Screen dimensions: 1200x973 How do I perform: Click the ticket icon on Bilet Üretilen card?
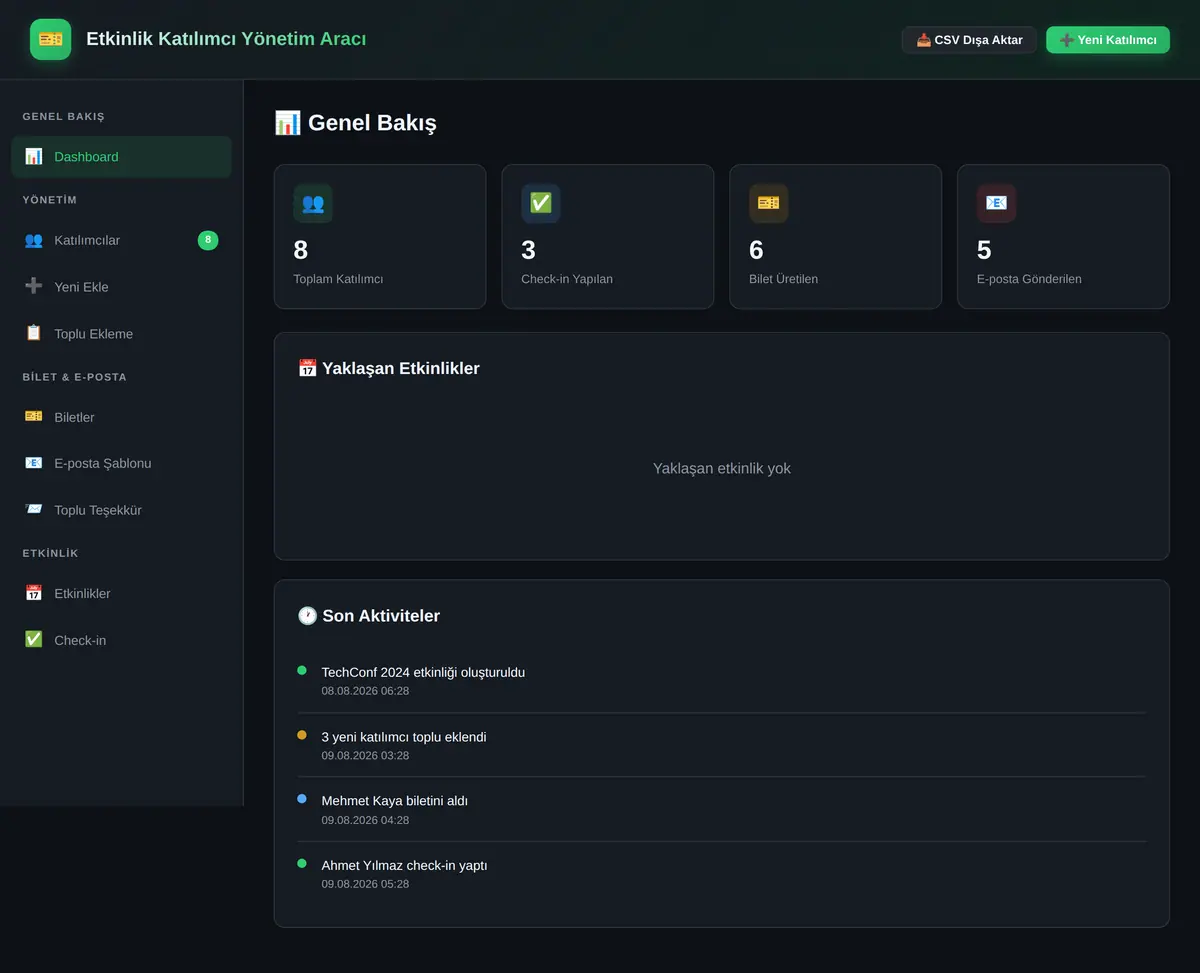pos(769,203)
